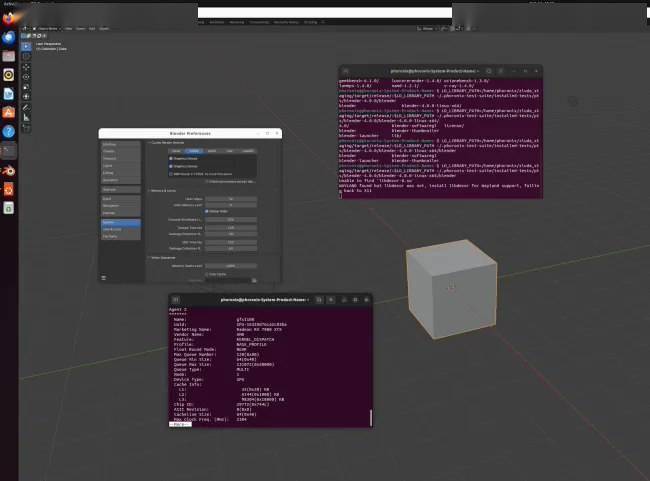The image size is (650, 481).
Task: Open Save & Load section in Preferences
Action: (121, 229)
